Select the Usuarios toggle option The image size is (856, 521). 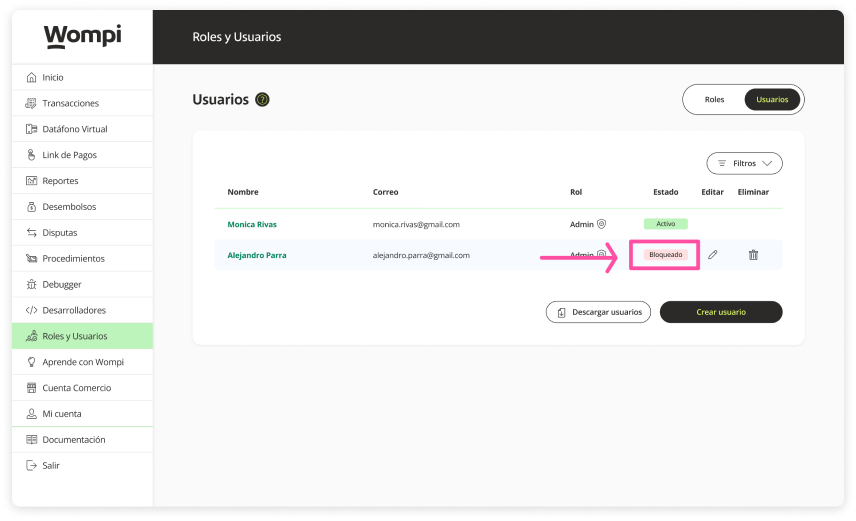(772, 100)
